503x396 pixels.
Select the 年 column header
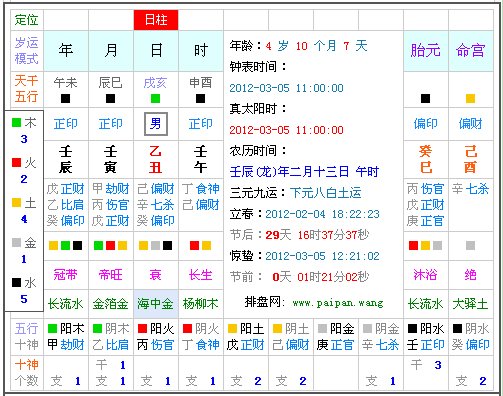[66, 51]
